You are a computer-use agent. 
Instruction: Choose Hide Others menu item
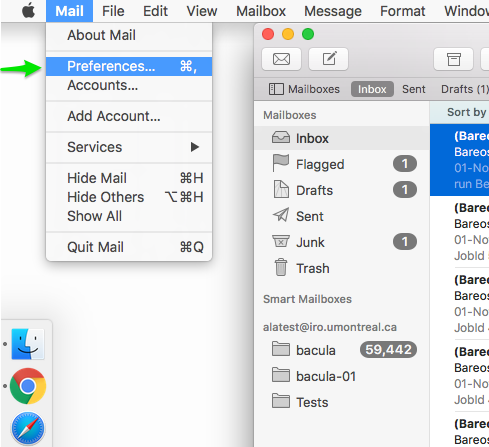129,197
